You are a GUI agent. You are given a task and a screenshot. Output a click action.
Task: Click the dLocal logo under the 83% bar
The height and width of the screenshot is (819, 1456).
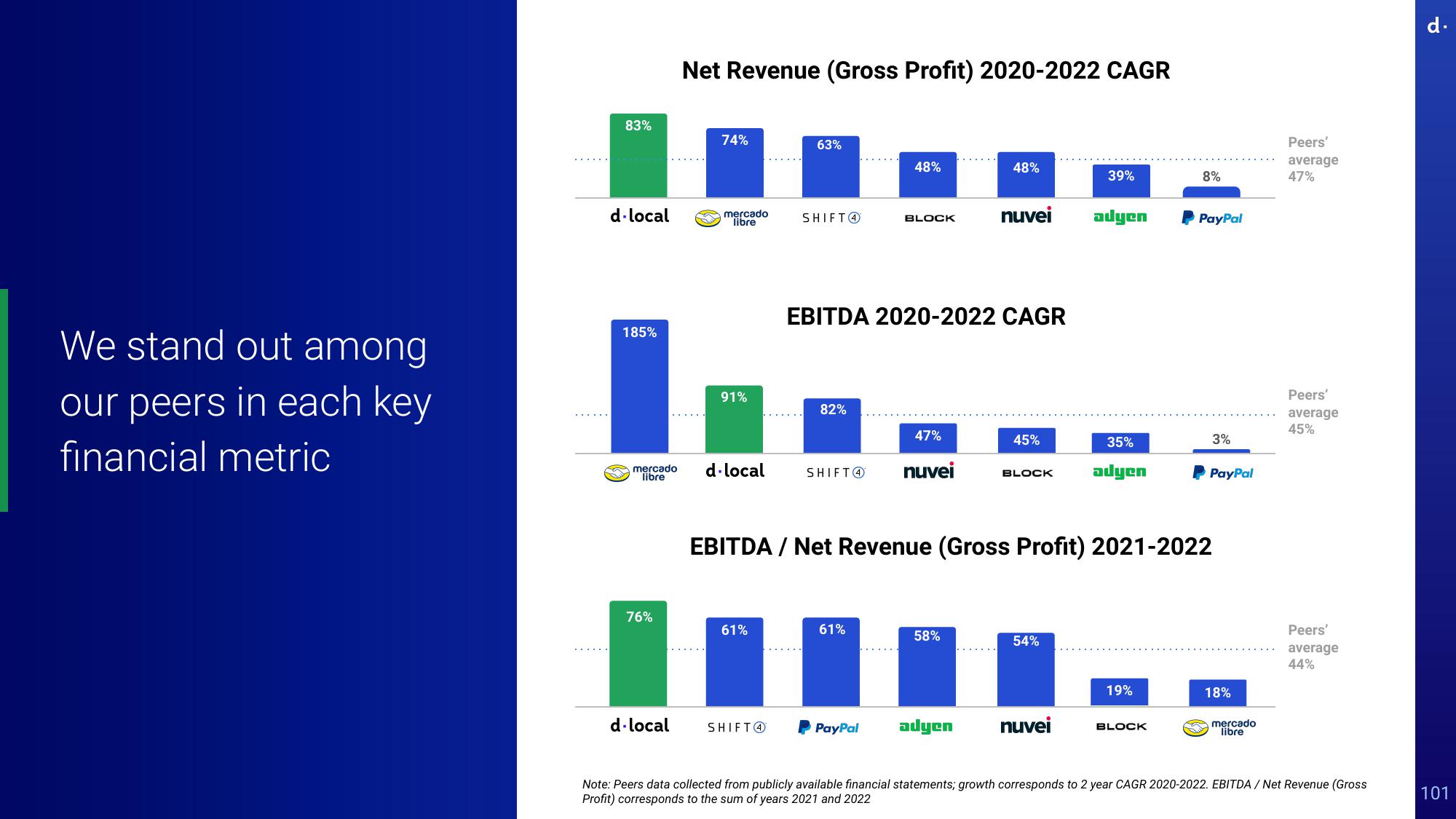[639, 216]
